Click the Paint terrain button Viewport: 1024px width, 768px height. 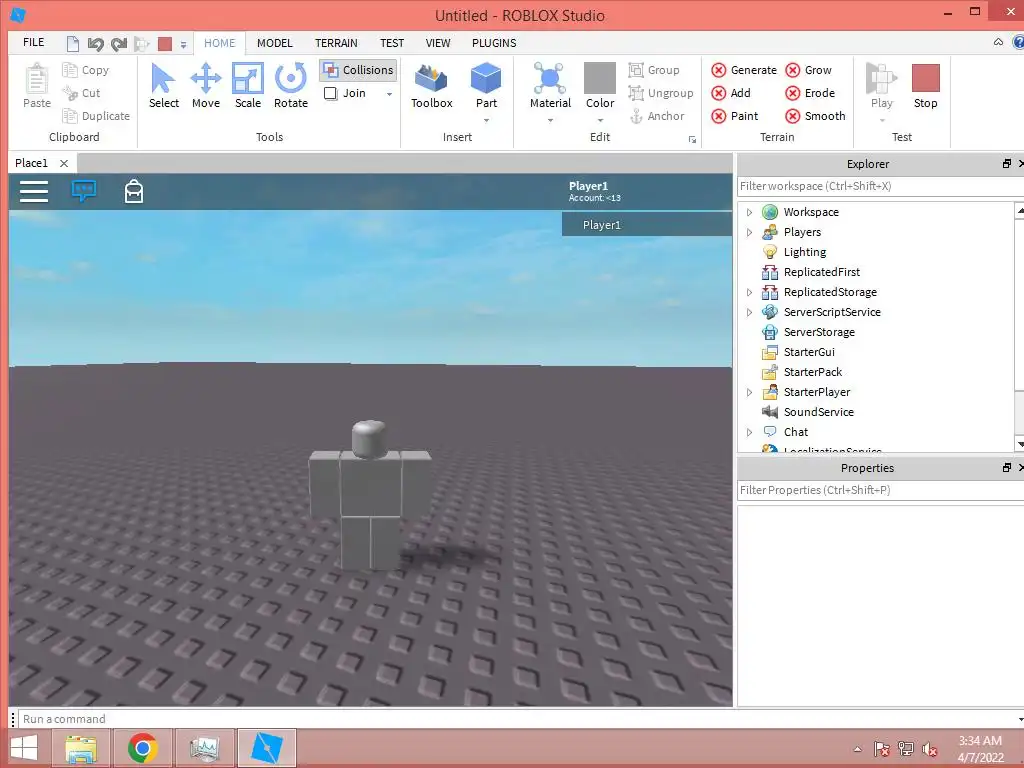(x=735, y=116)
